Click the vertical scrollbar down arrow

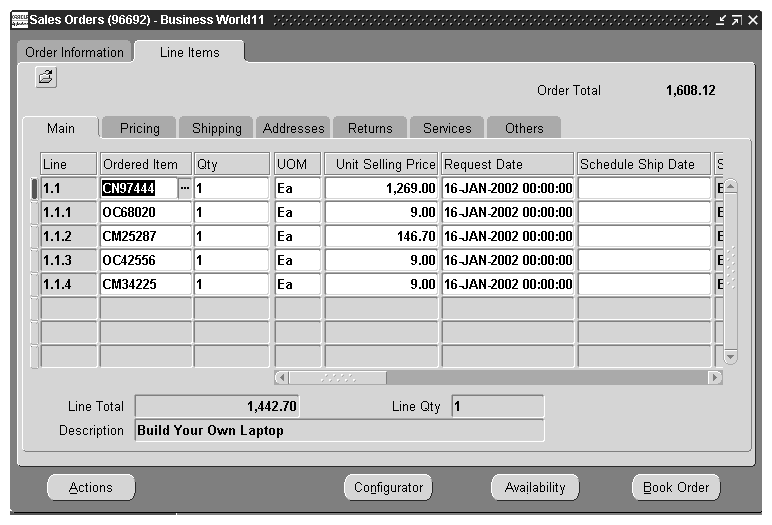(731, 357)
